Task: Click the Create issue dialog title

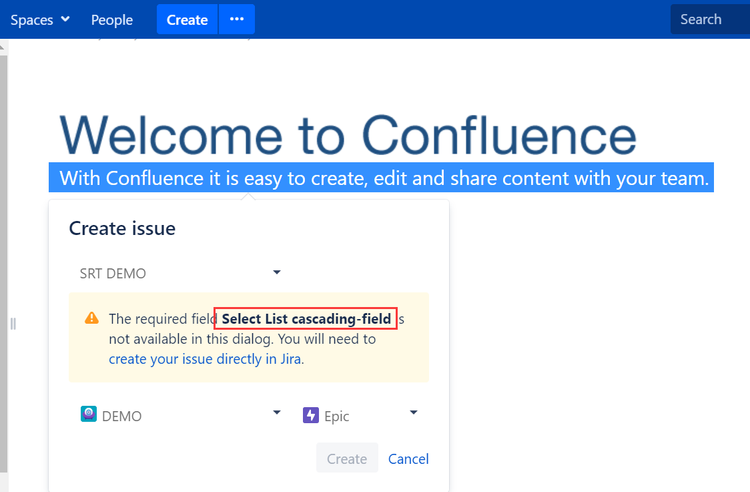Action: coord(122,229)
